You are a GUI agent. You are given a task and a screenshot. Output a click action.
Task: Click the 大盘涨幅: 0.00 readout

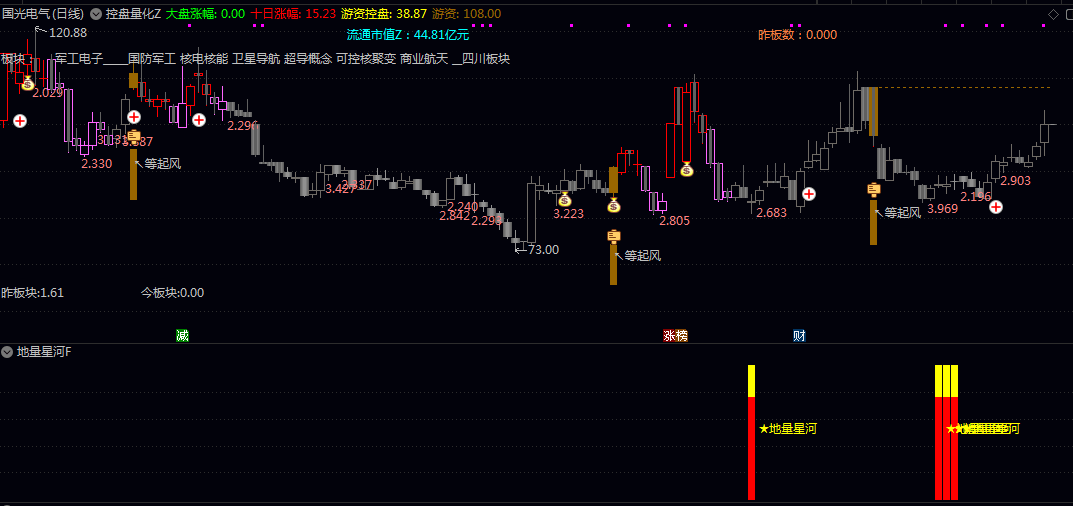205,14
